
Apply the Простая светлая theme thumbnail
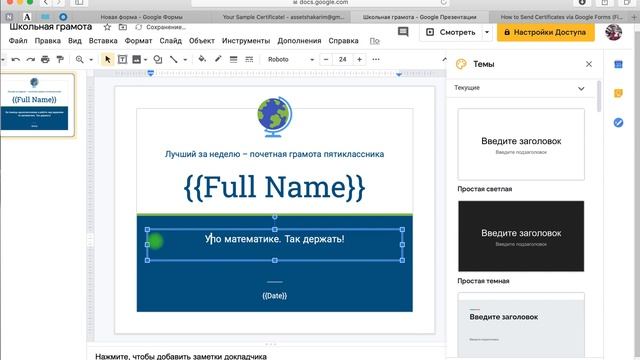(521, 144)
